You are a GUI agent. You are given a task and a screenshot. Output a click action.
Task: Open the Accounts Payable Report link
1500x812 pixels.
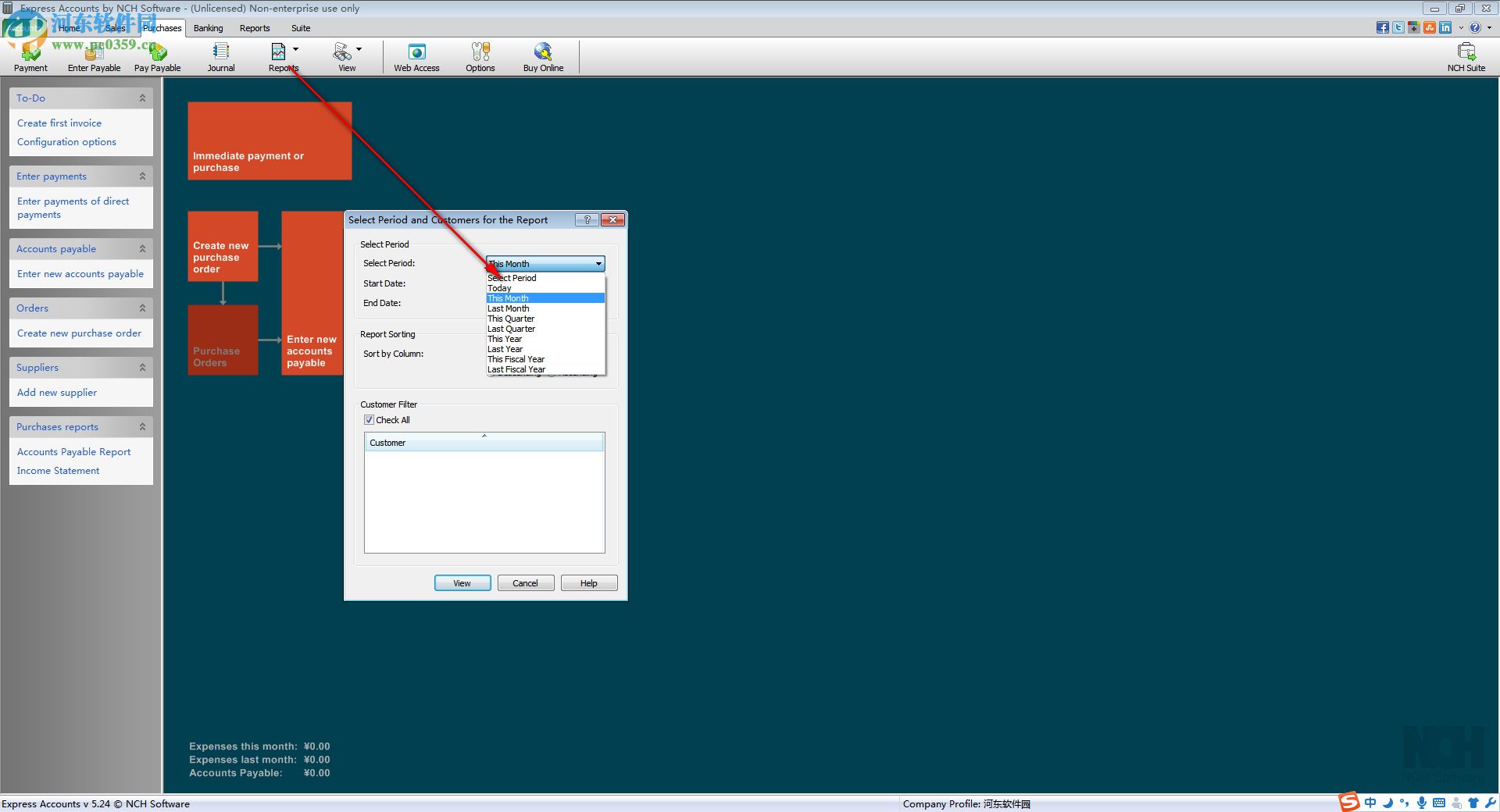(74, 452)
